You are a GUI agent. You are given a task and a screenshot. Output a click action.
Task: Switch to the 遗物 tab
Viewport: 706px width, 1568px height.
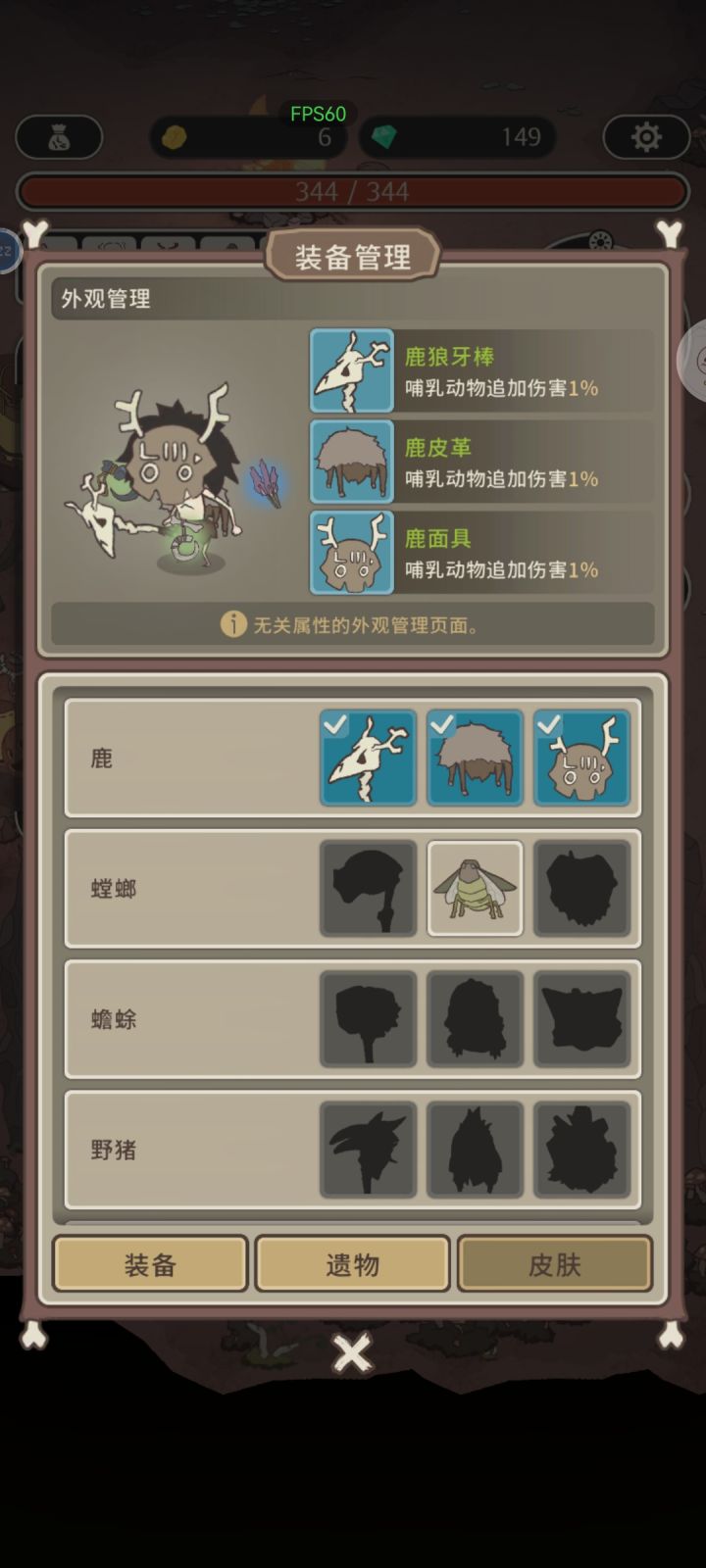(x=352, y=1264)
